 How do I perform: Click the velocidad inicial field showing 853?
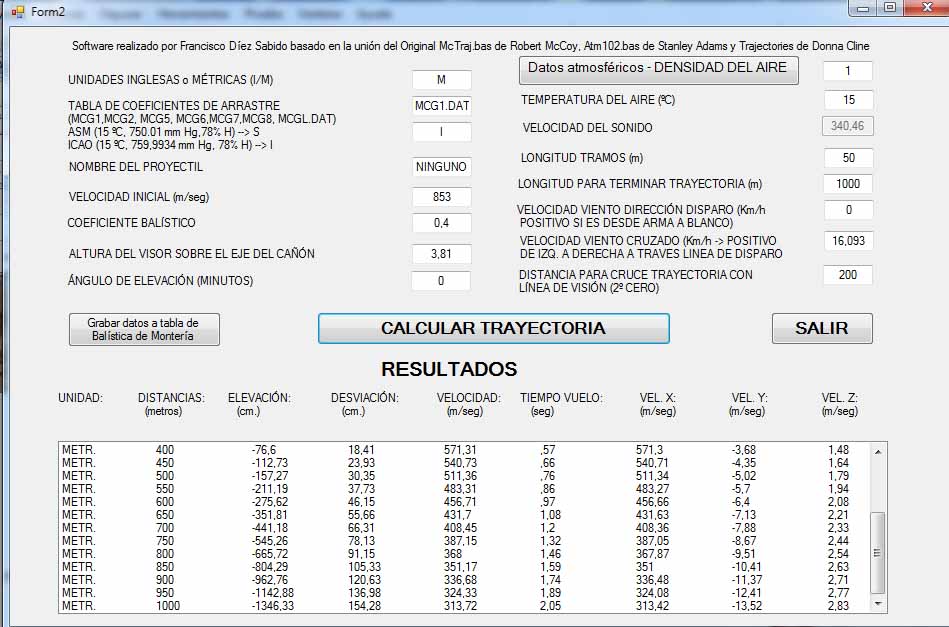click(x=441, y=197)
